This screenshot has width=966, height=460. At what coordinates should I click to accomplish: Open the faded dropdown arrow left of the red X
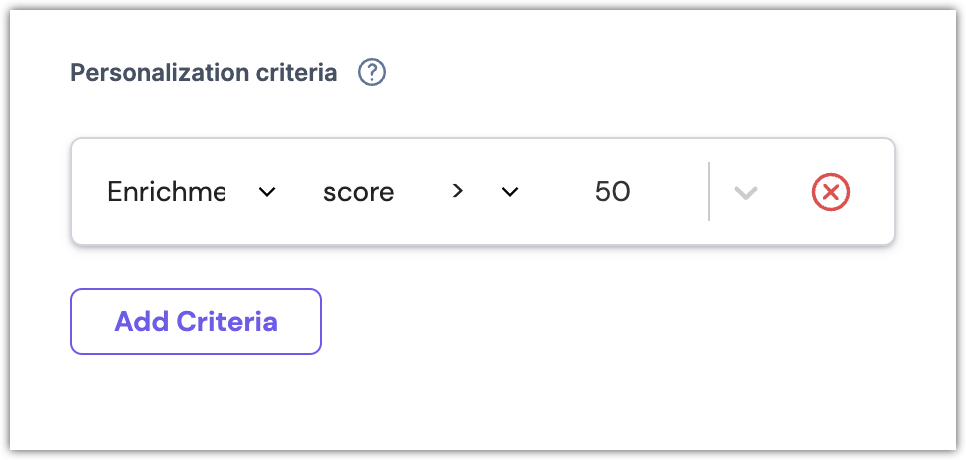click(x=745, y=192)
